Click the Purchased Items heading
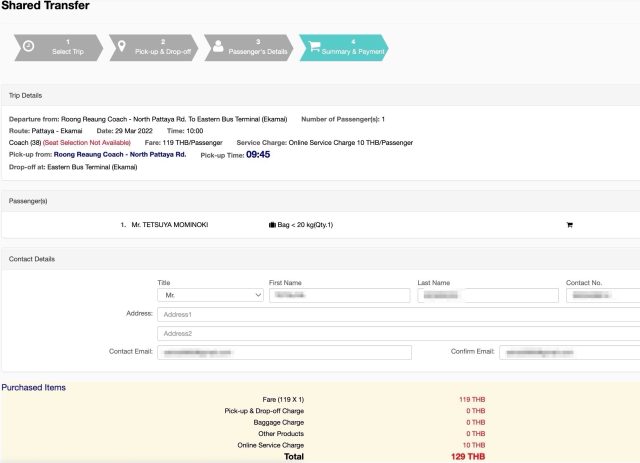The height and width of the screenshot is (463, 640). coord(34,387)
